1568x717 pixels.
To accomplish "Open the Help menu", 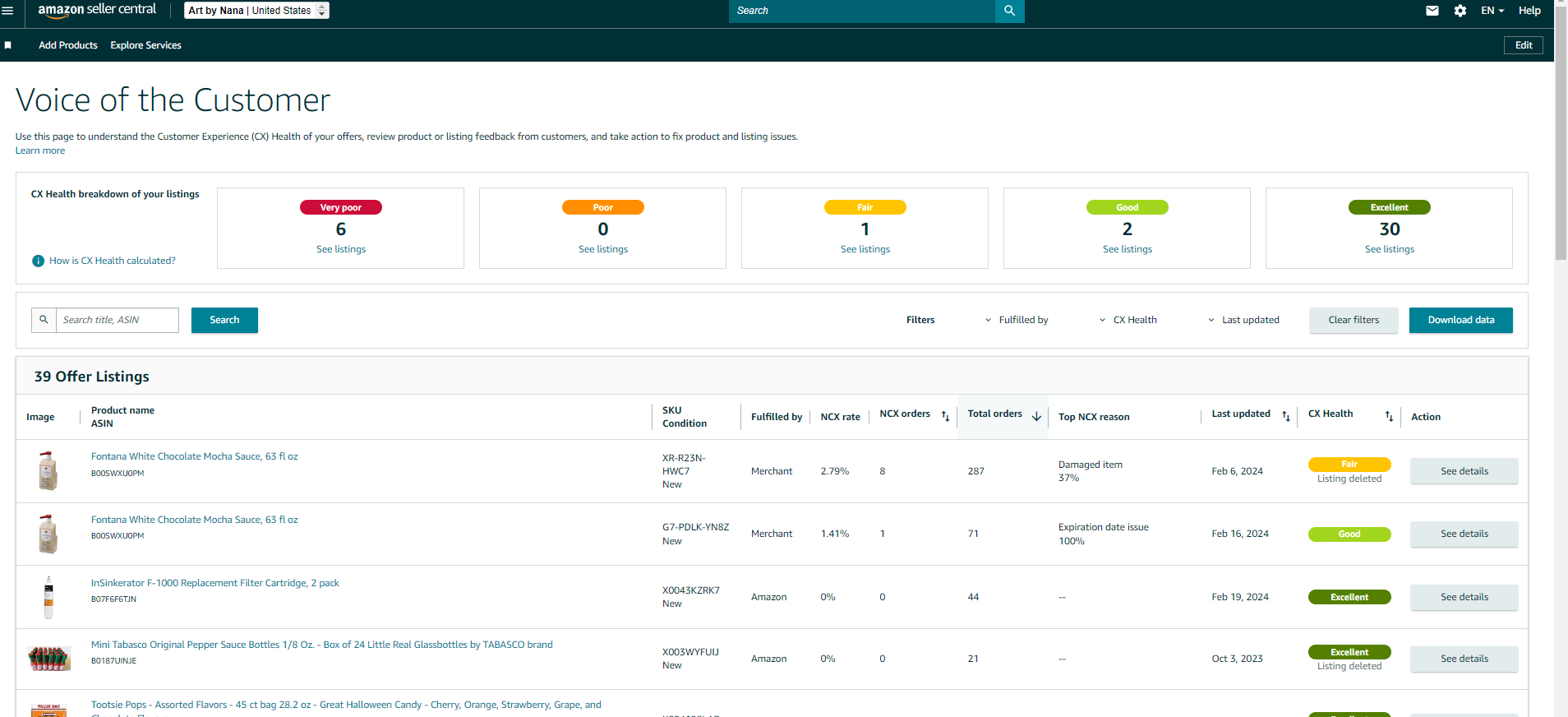I will point(1529,11).
